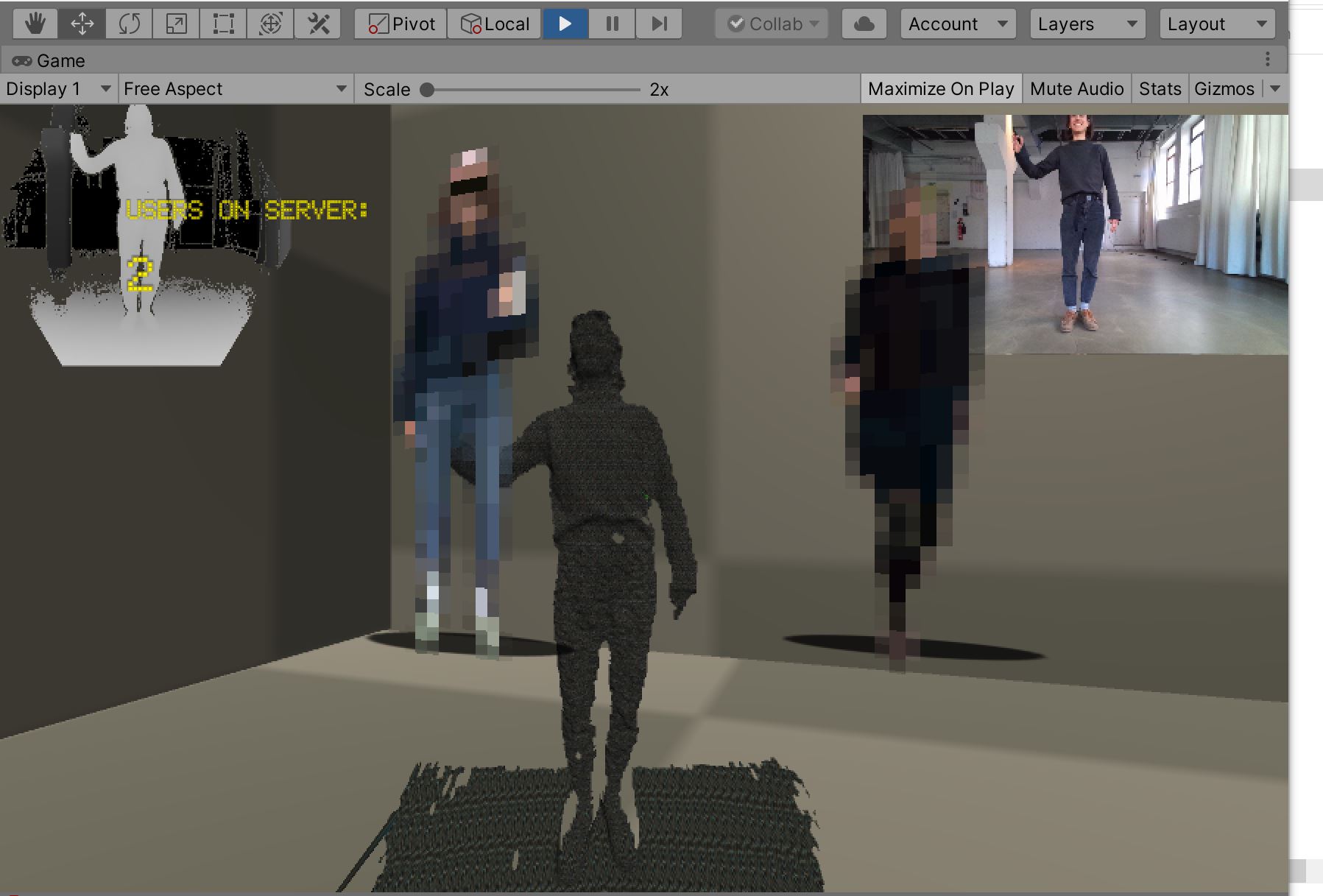Select the Scale tool
The width and height of the screenshot is (1323, 896).
coord(176,24)
